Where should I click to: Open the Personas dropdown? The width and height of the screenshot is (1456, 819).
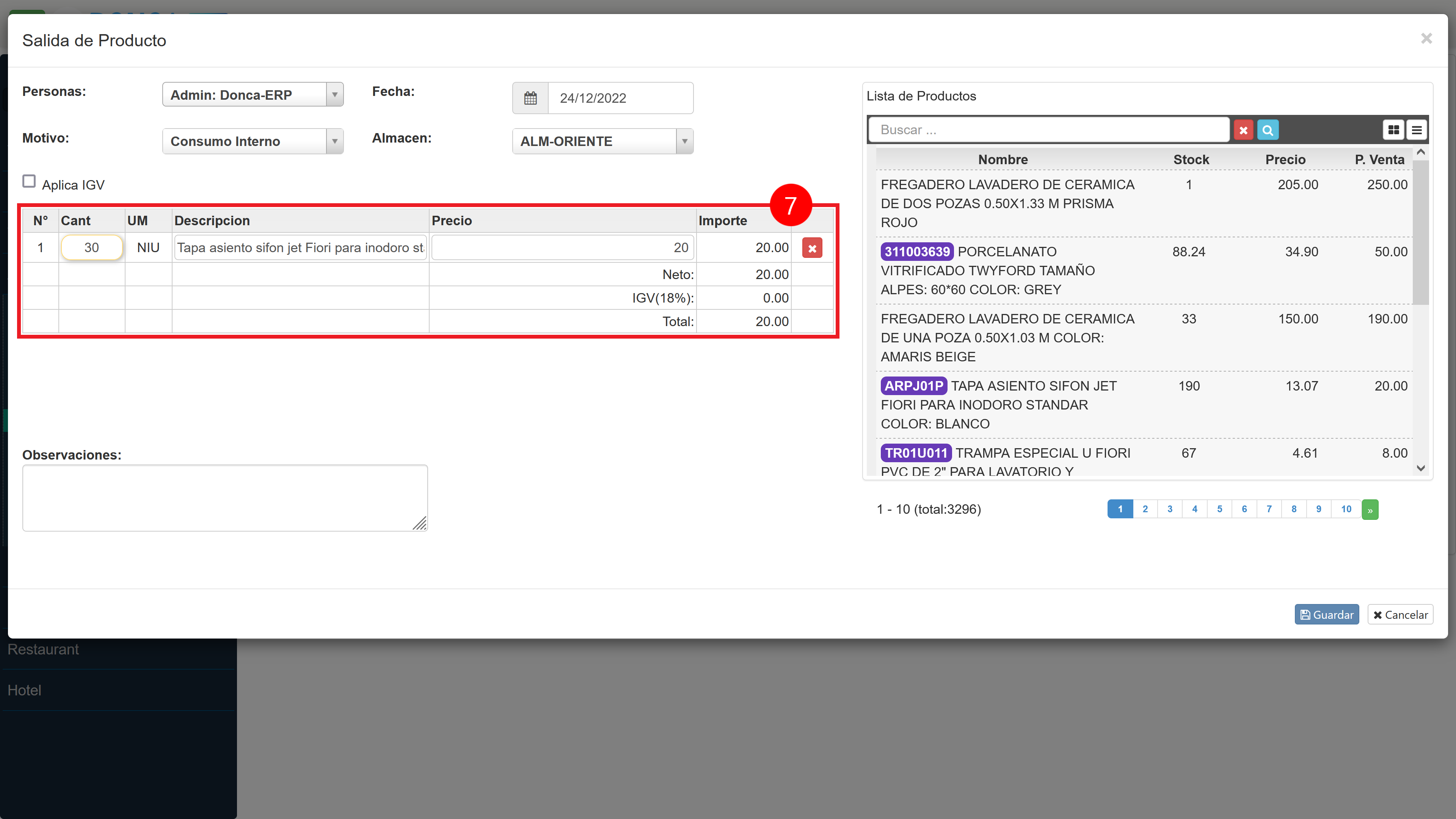coord(253,94)
